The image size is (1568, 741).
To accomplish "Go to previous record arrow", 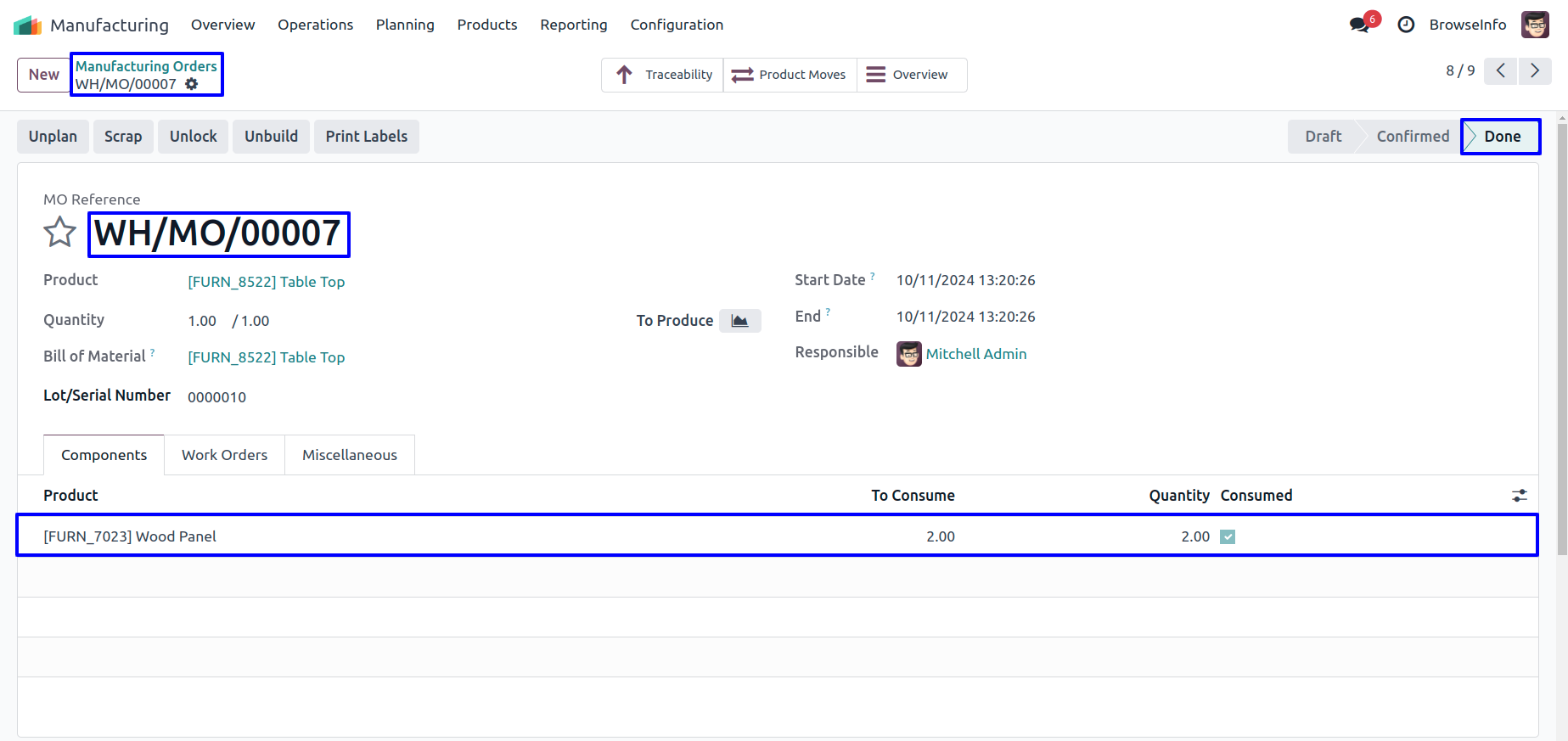I will tap(1501, 71).
